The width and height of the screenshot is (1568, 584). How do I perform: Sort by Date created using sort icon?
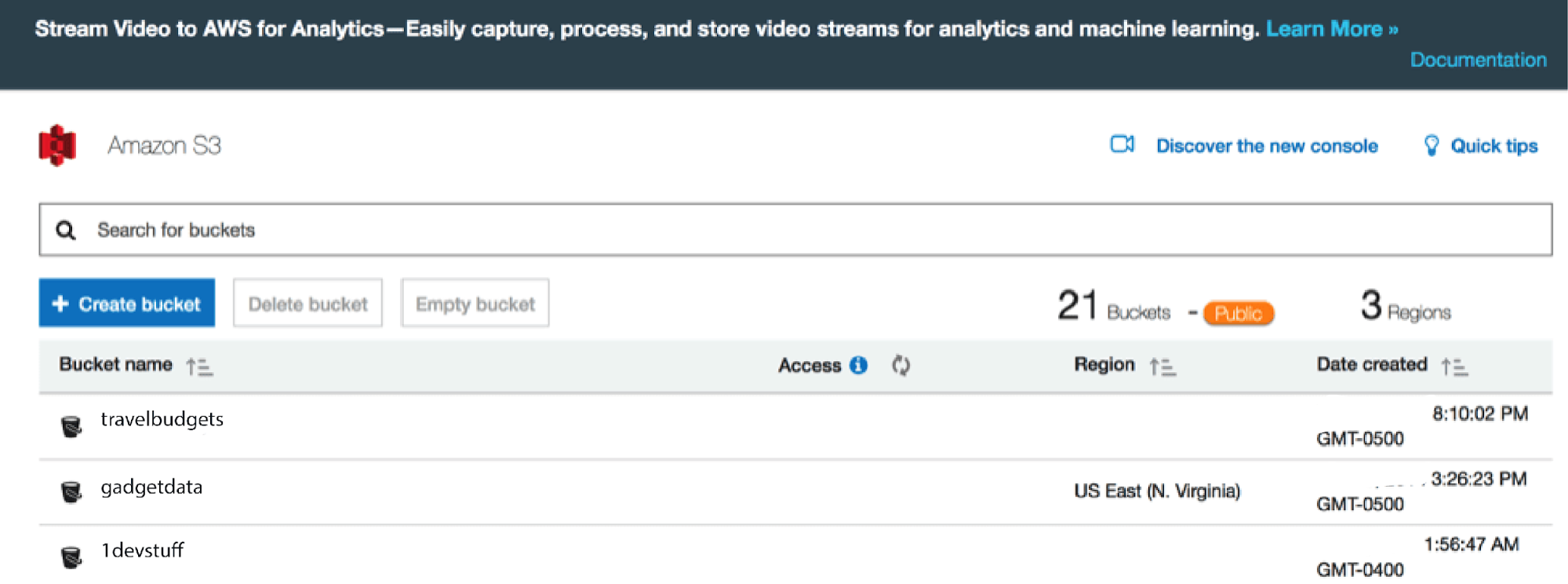click(1454, 367)
